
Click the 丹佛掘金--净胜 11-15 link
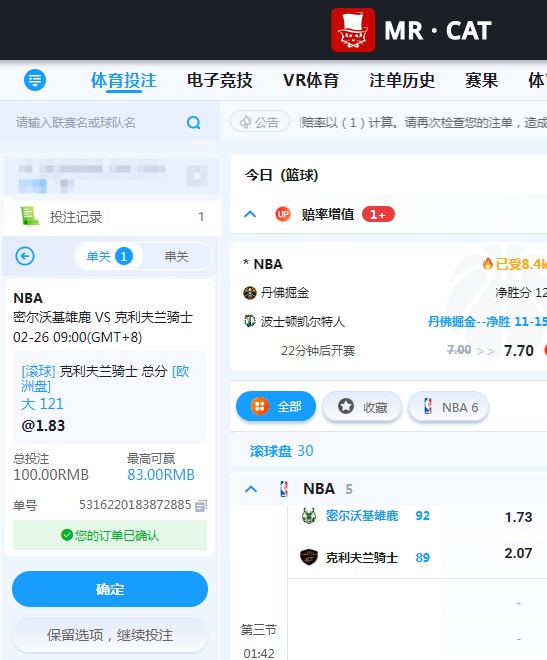pos(487,322)
